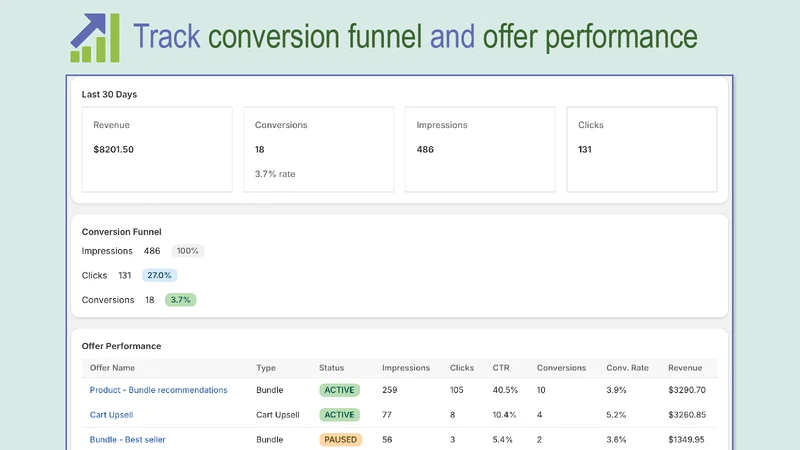Click the growth chart arrow logo
Viewport: 800px width, 450px height.
point(95,38)
